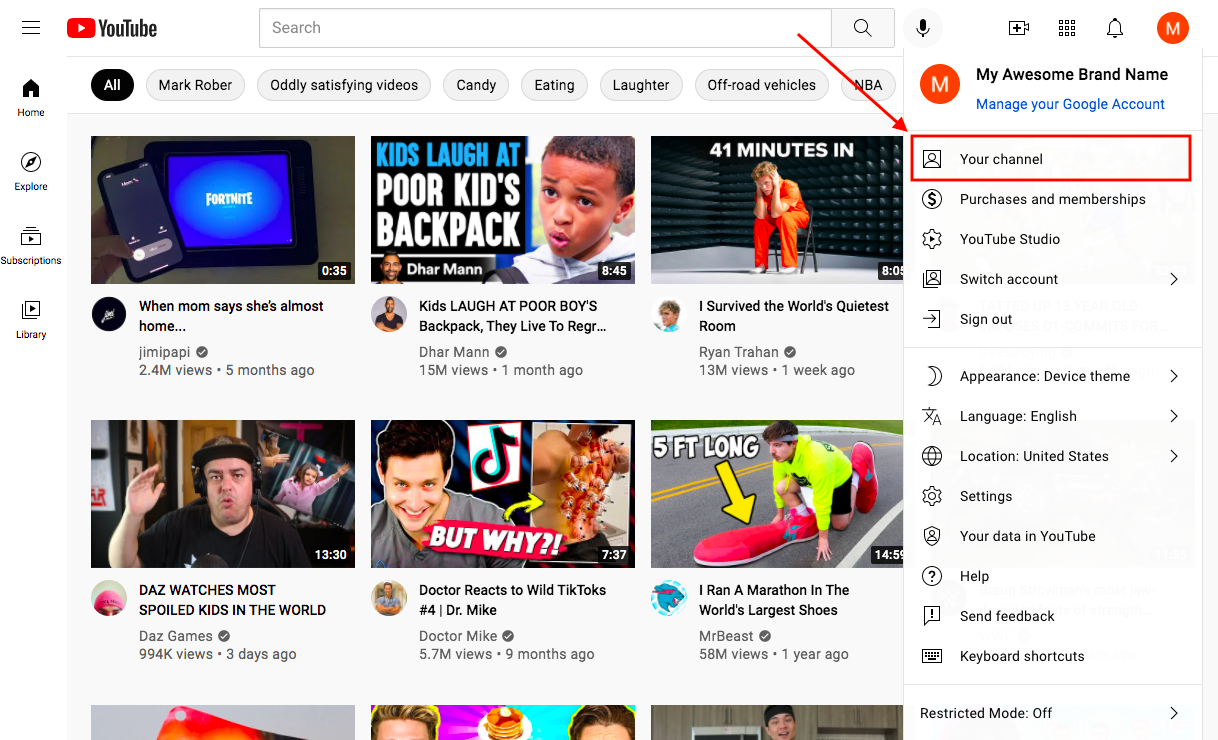Open I Ran A Marathon video title
Viewport: 1218px width, 740px height.
point(774,600)
